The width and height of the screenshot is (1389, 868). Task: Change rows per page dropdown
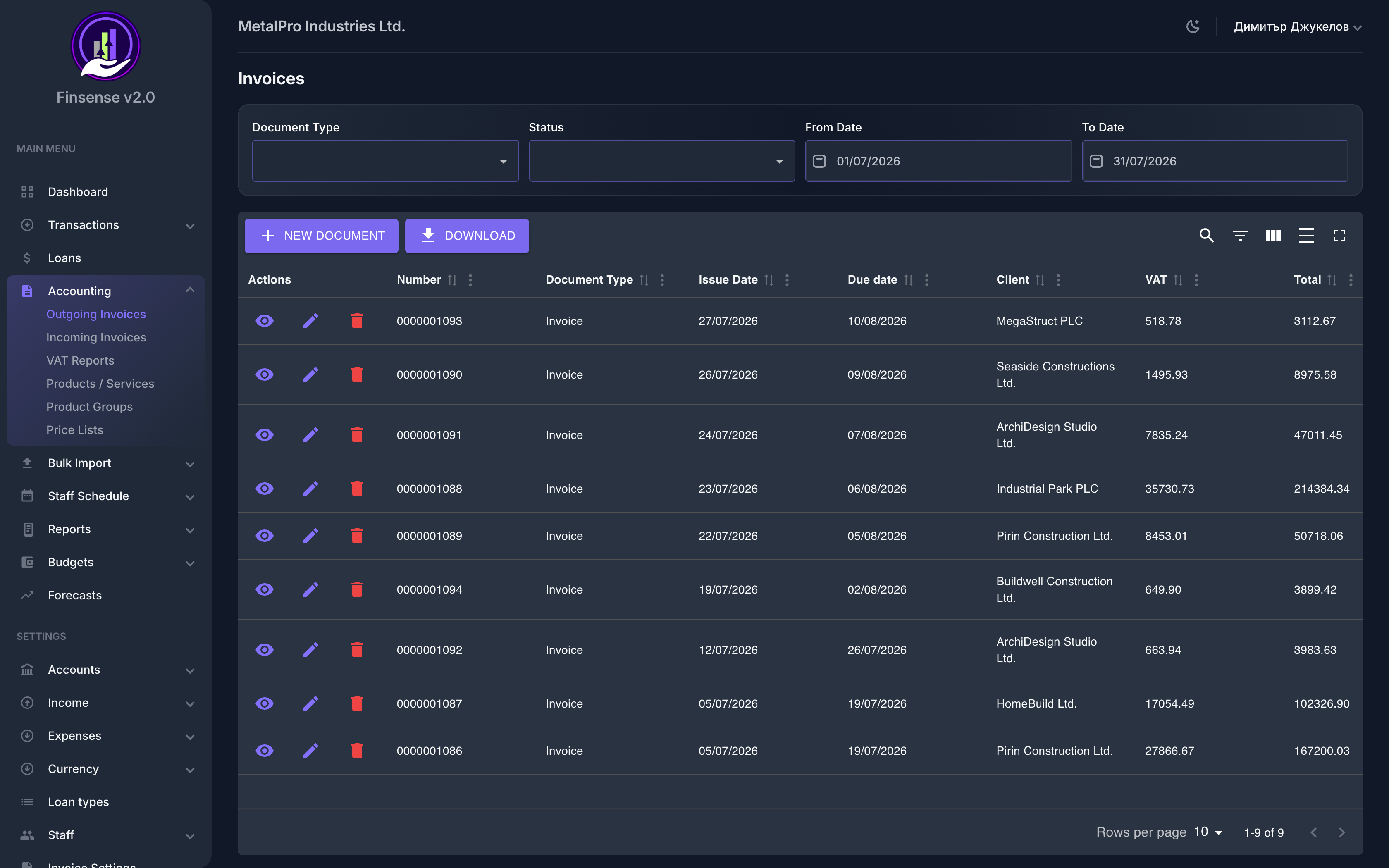1208,832
